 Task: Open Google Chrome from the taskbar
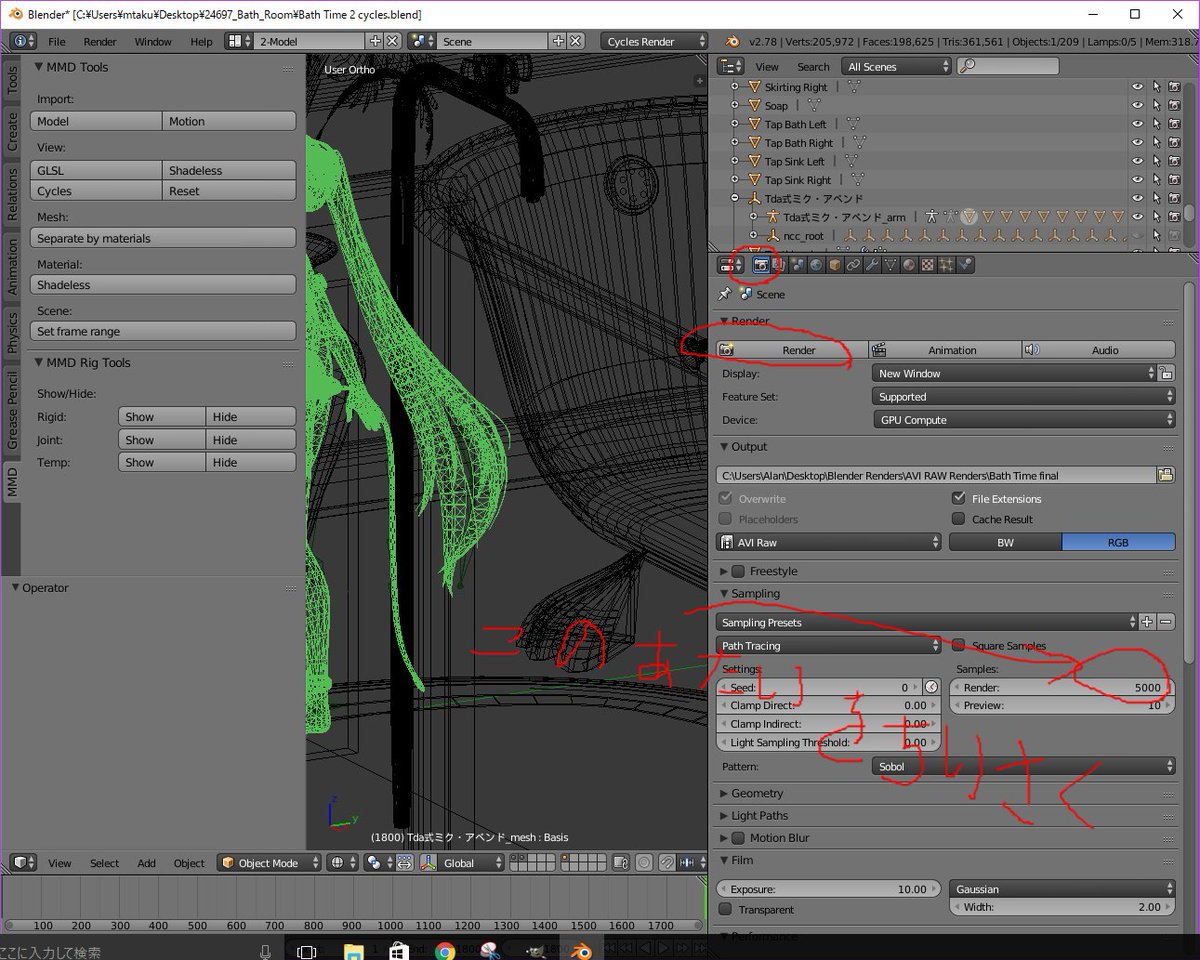tap(445, 952)
